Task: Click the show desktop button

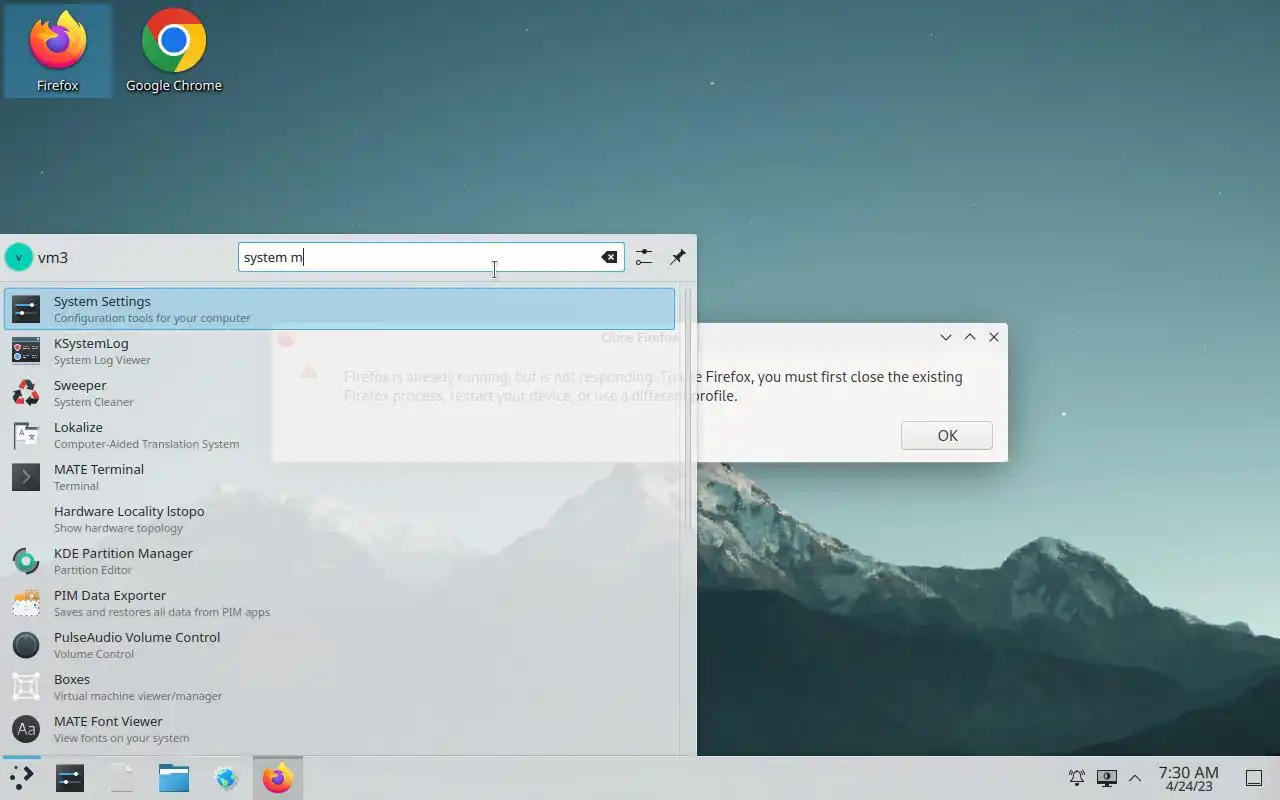Action: point(1254,778)
